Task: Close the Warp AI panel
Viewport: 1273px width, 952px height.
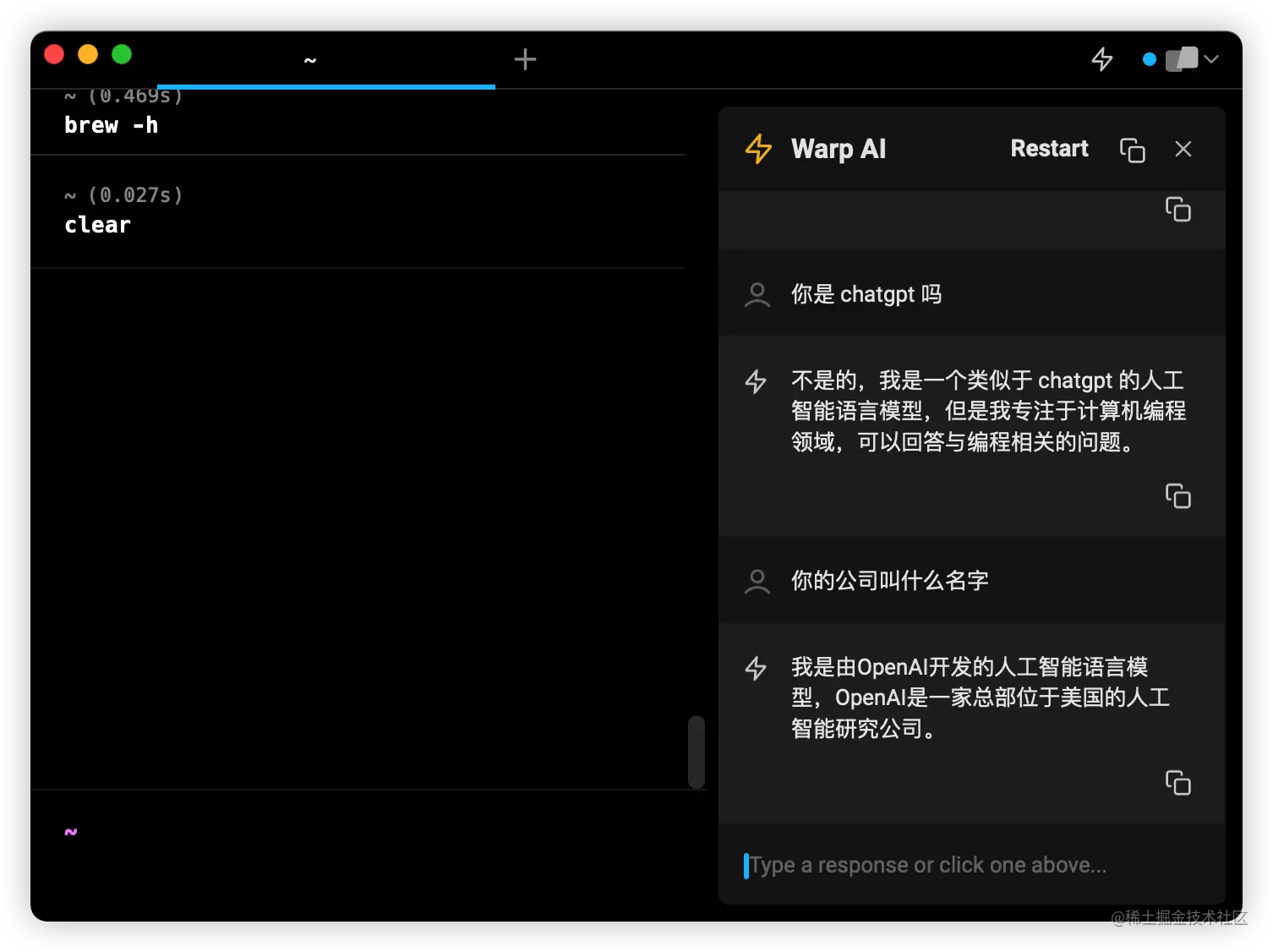Action: (1183, 149)
